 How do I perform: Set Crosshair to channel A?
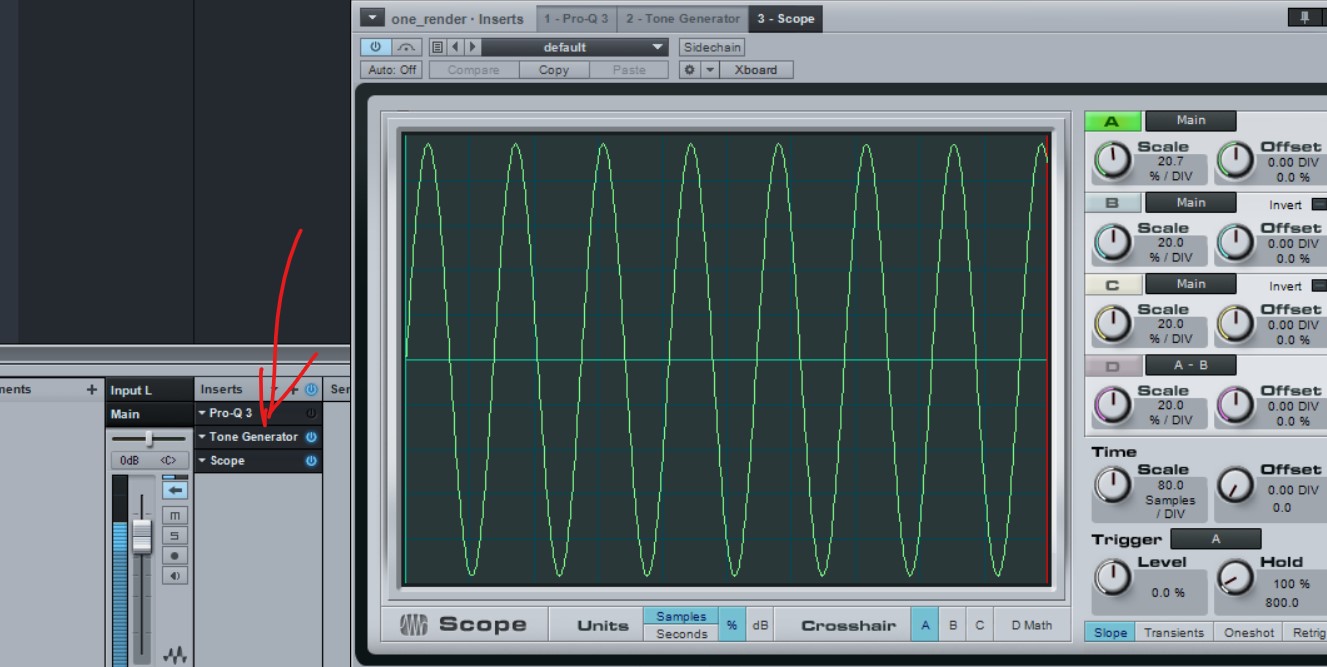click(x=925, y=625)
